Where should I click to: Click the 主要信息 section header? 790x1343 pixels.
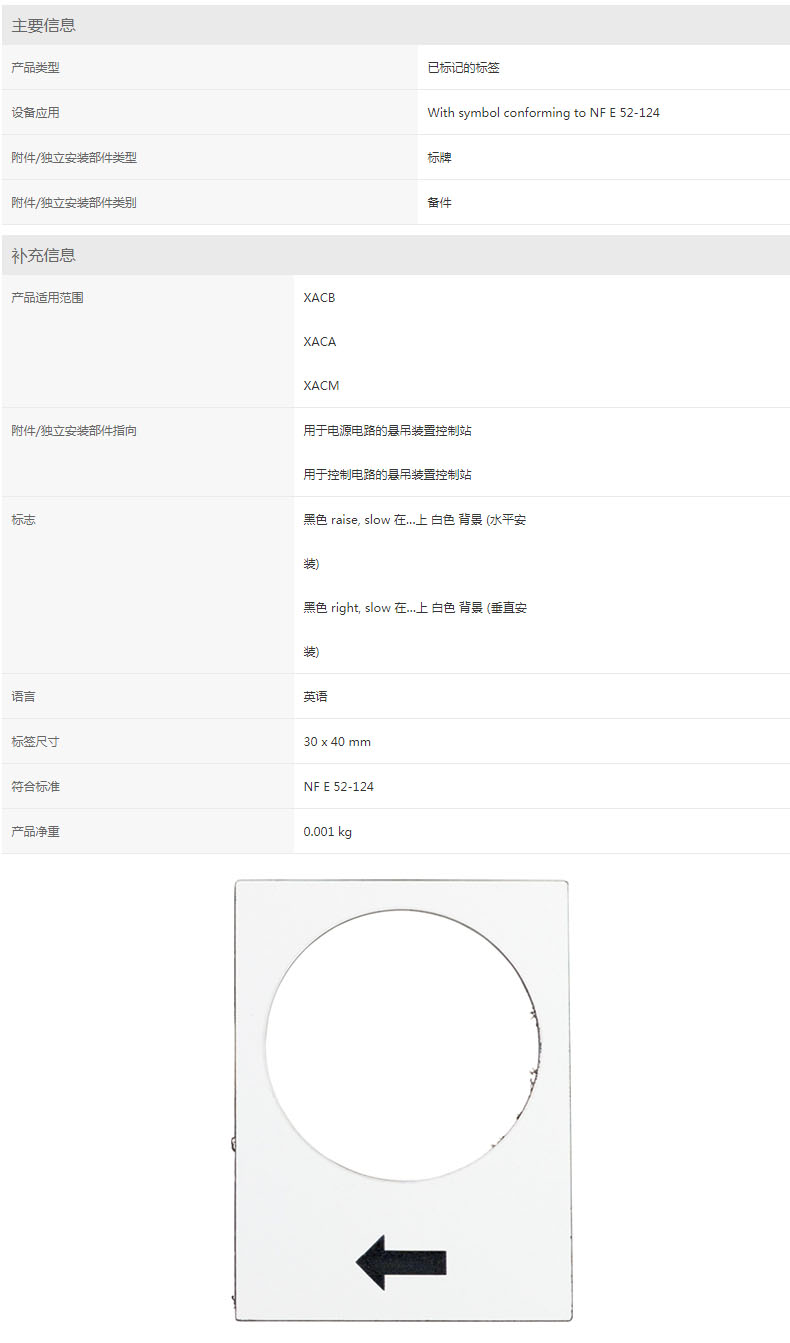click(43, 26)
